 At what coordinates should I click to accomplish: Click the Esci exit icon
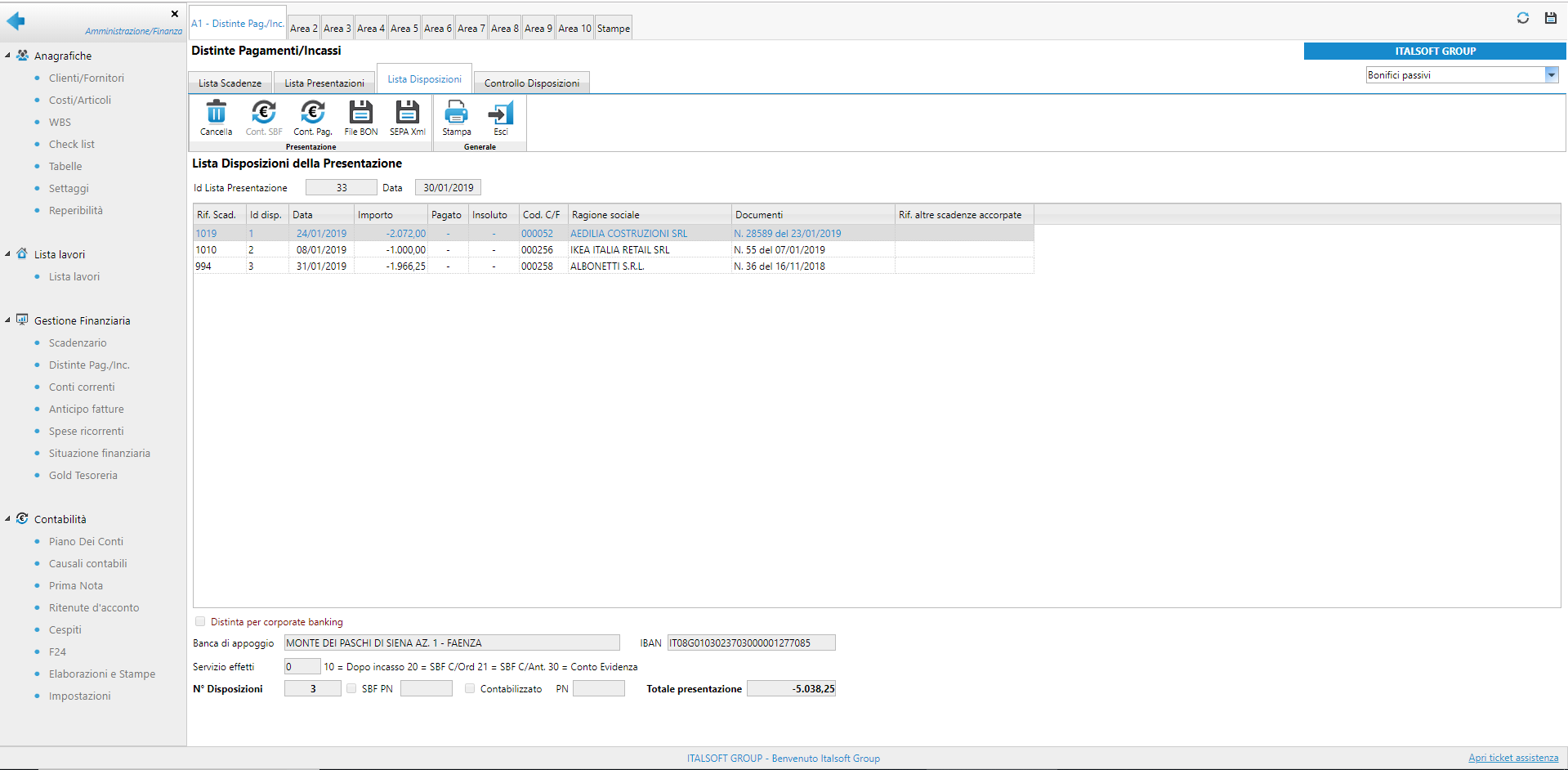click(500, 113)
